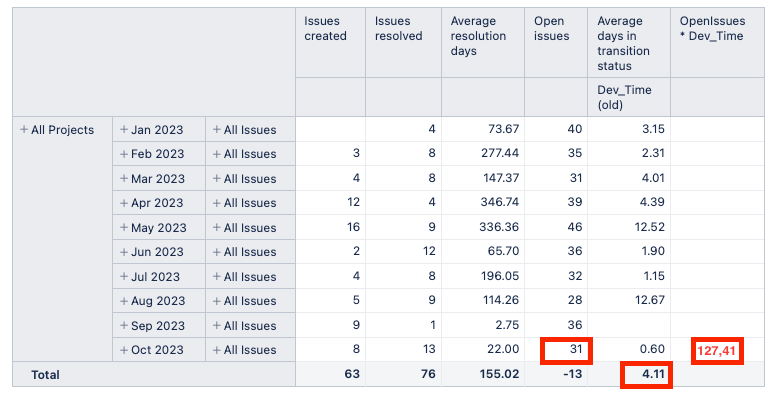Screen dimensions: 778x399
Task: Expand All Issues in Feb 2023 row
Action: point(217,154)
